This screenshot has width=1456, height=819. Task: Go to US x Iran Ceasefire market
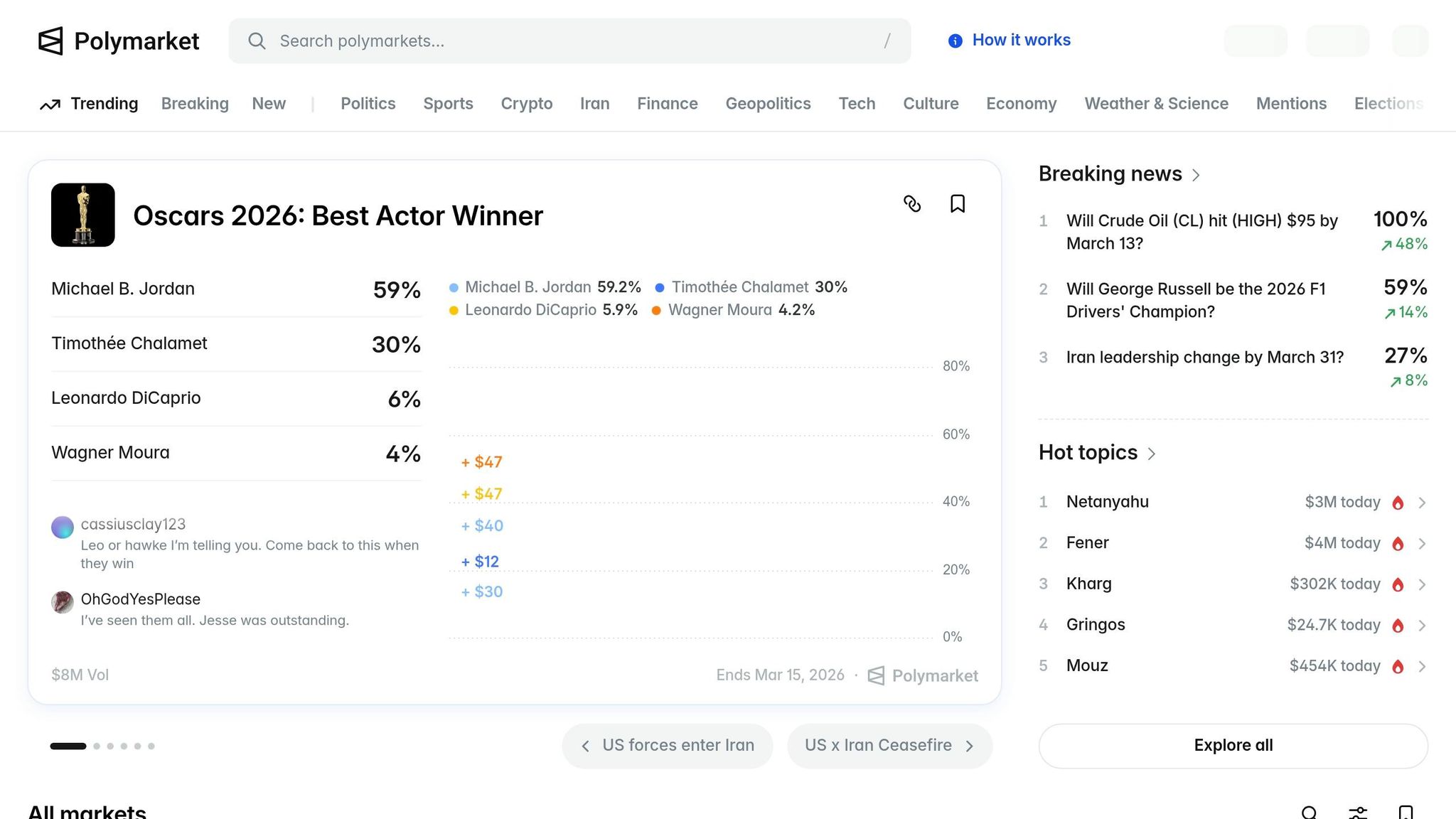point(889,745)
